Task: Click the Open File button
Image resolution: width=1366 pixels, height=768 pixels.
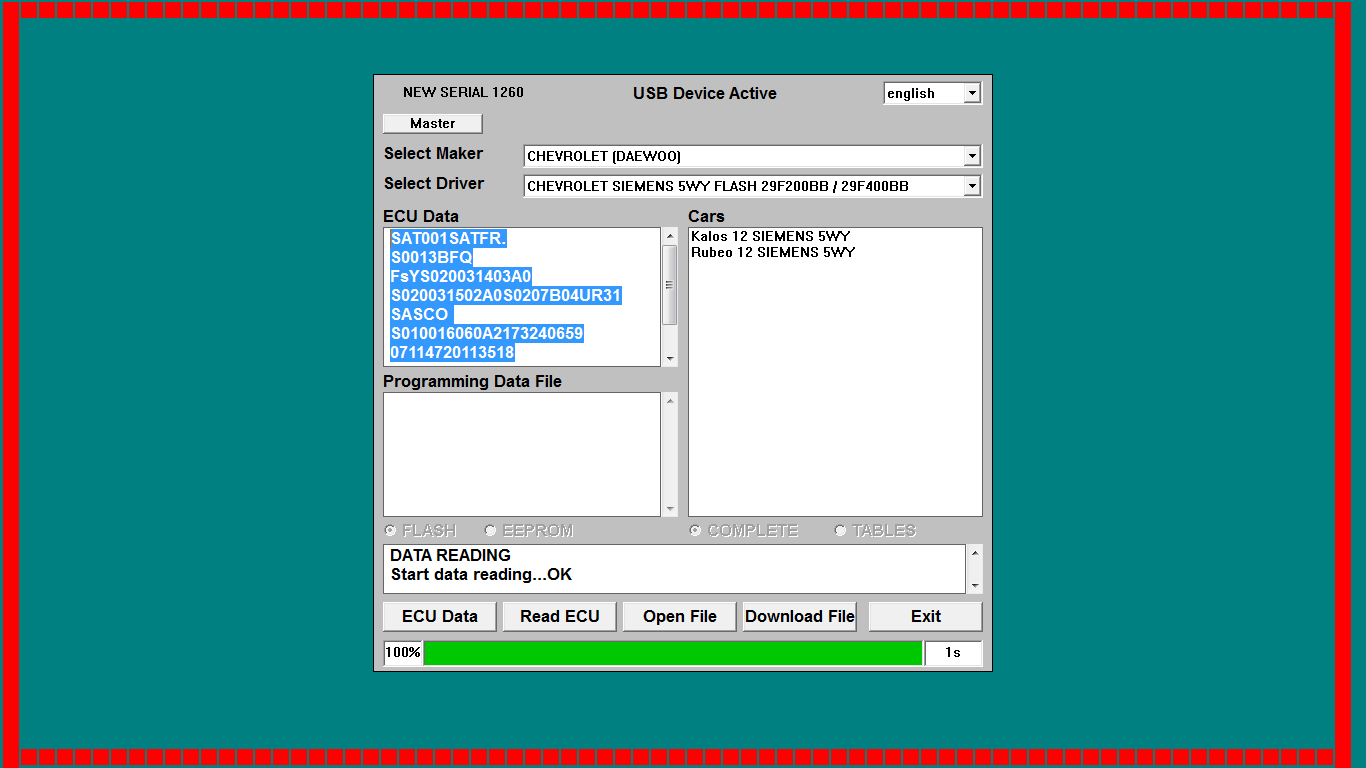Action: click(679, 616)
